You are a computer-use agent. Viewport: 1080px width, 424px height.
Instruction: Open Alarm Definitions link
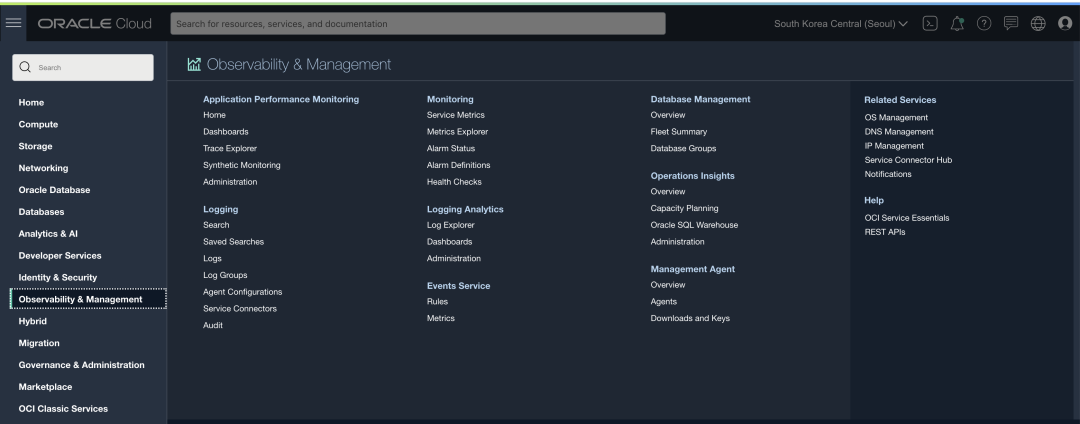point(459,165)
